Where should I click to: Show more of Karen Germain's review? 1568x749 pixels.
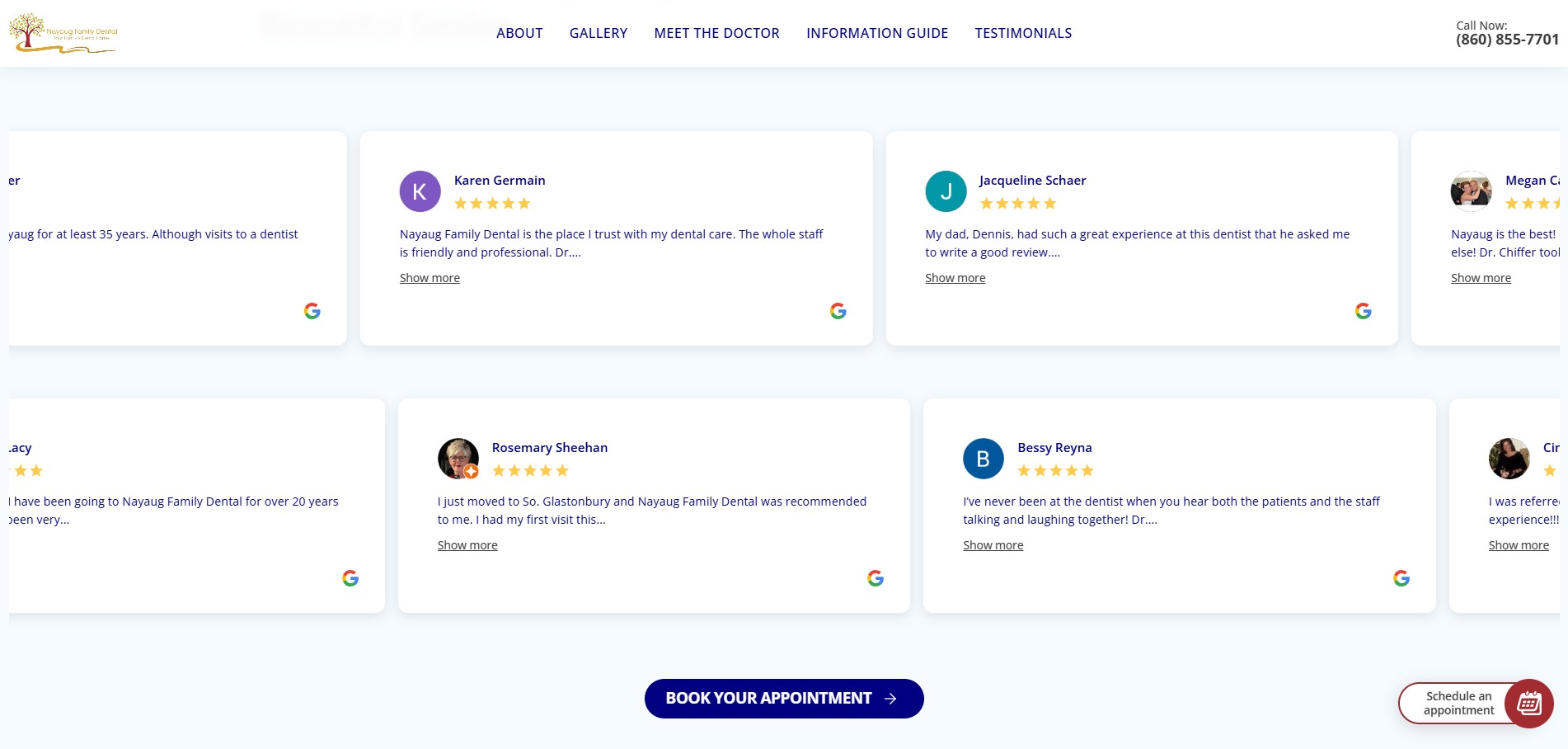(x=430, y=278)
